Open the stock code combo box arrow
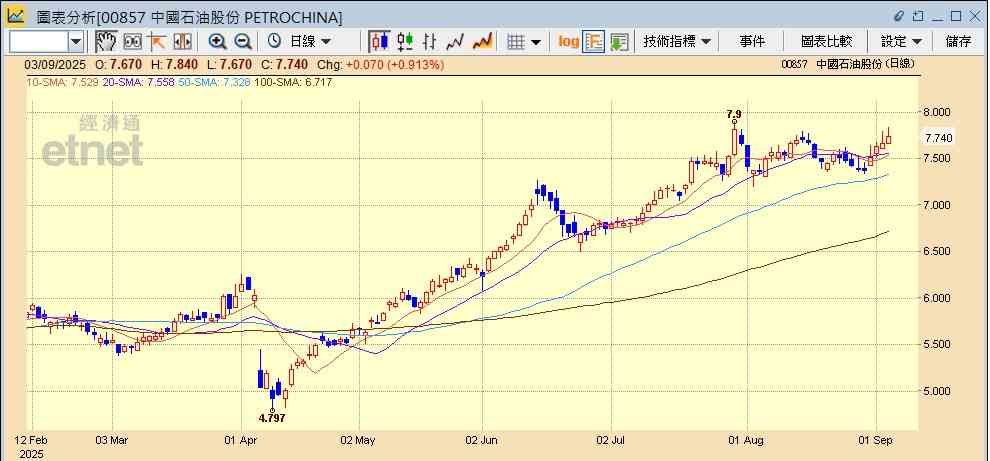990x461 pixels. click(76, 42)
